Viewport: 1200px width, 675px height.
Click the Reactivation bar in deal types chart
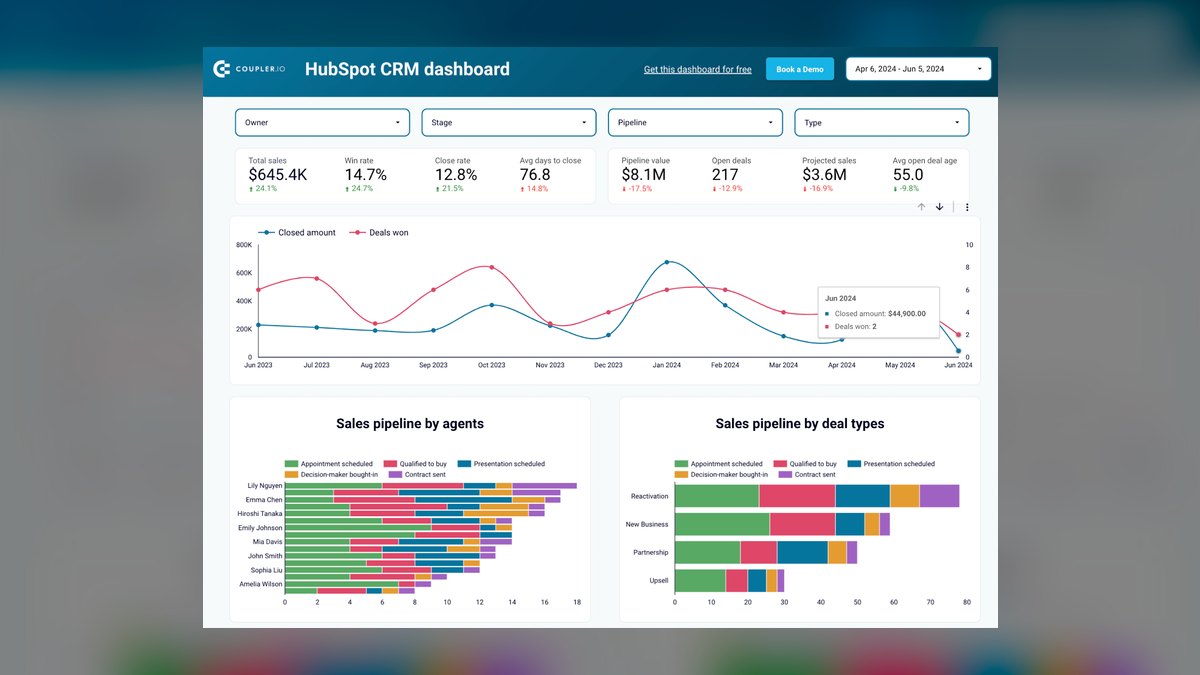coord(817,496)
